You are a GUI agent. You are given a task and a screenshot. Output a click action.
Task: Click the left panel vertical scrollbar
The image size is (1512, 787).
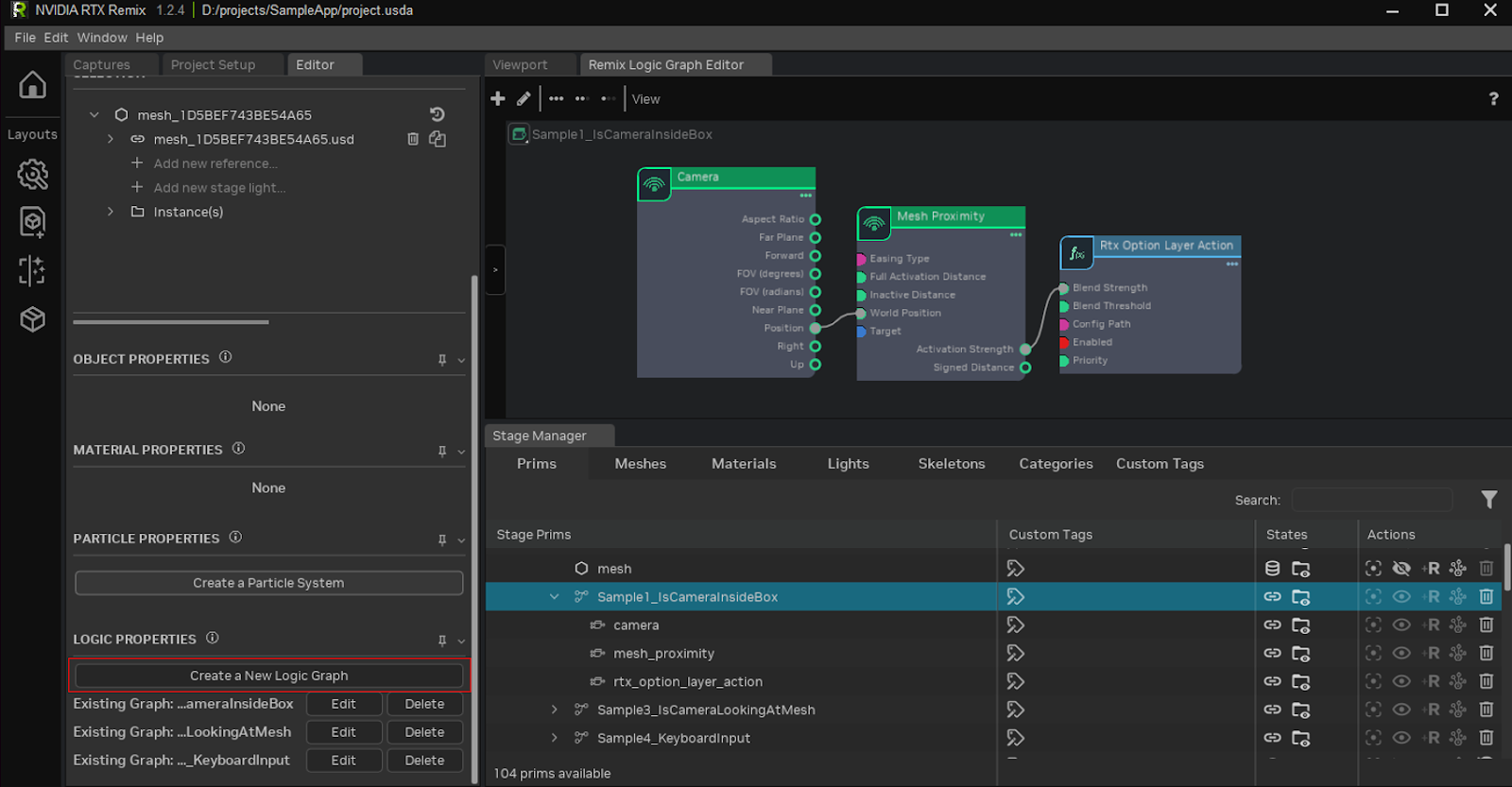tap(474, 529)
